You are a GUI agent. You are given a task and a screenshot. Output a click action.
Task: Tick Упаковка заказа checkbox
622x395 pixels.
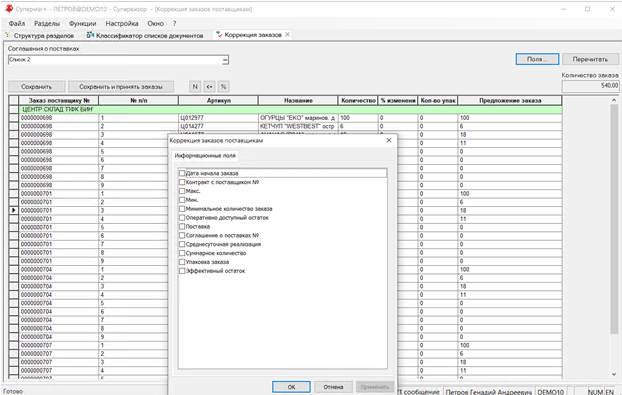pyautogui.click(x=182, y=262)
